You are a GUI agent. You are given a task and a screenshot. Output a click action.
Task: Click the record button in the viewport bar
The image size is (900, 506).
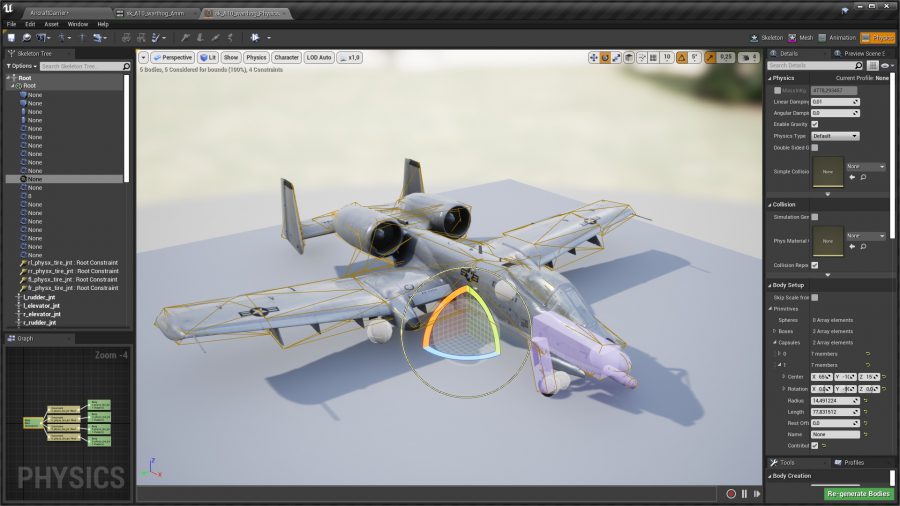731,494
